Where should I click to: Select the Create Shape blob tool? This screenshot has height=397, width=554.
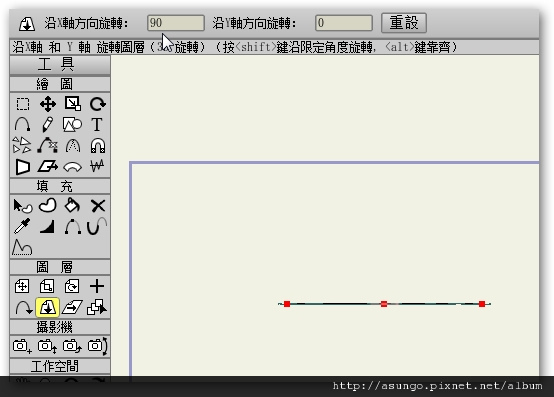click(48, 205)
